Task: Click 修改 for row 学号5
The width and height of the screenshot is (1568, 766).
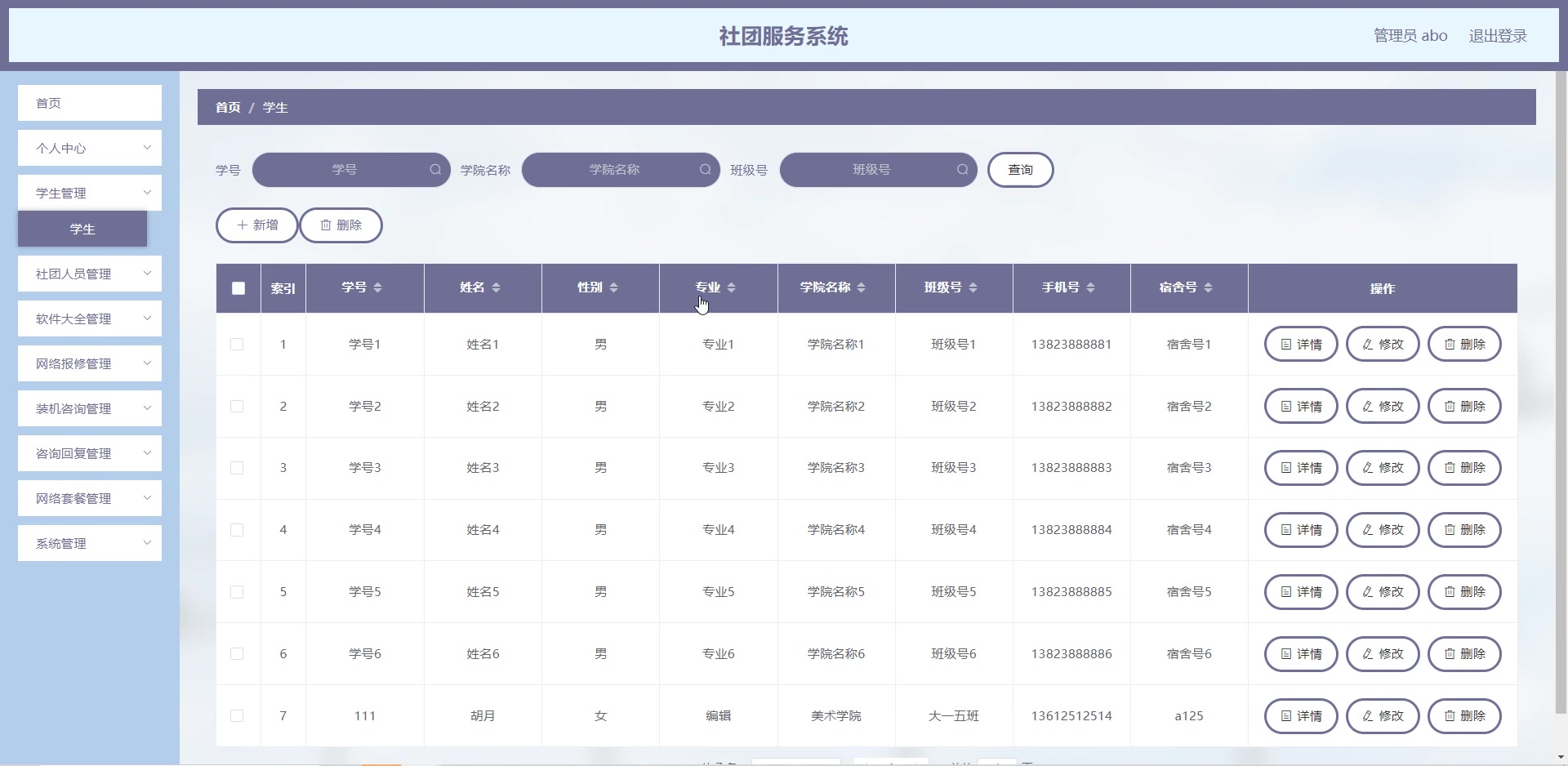Action: [x=1383, y=592]
